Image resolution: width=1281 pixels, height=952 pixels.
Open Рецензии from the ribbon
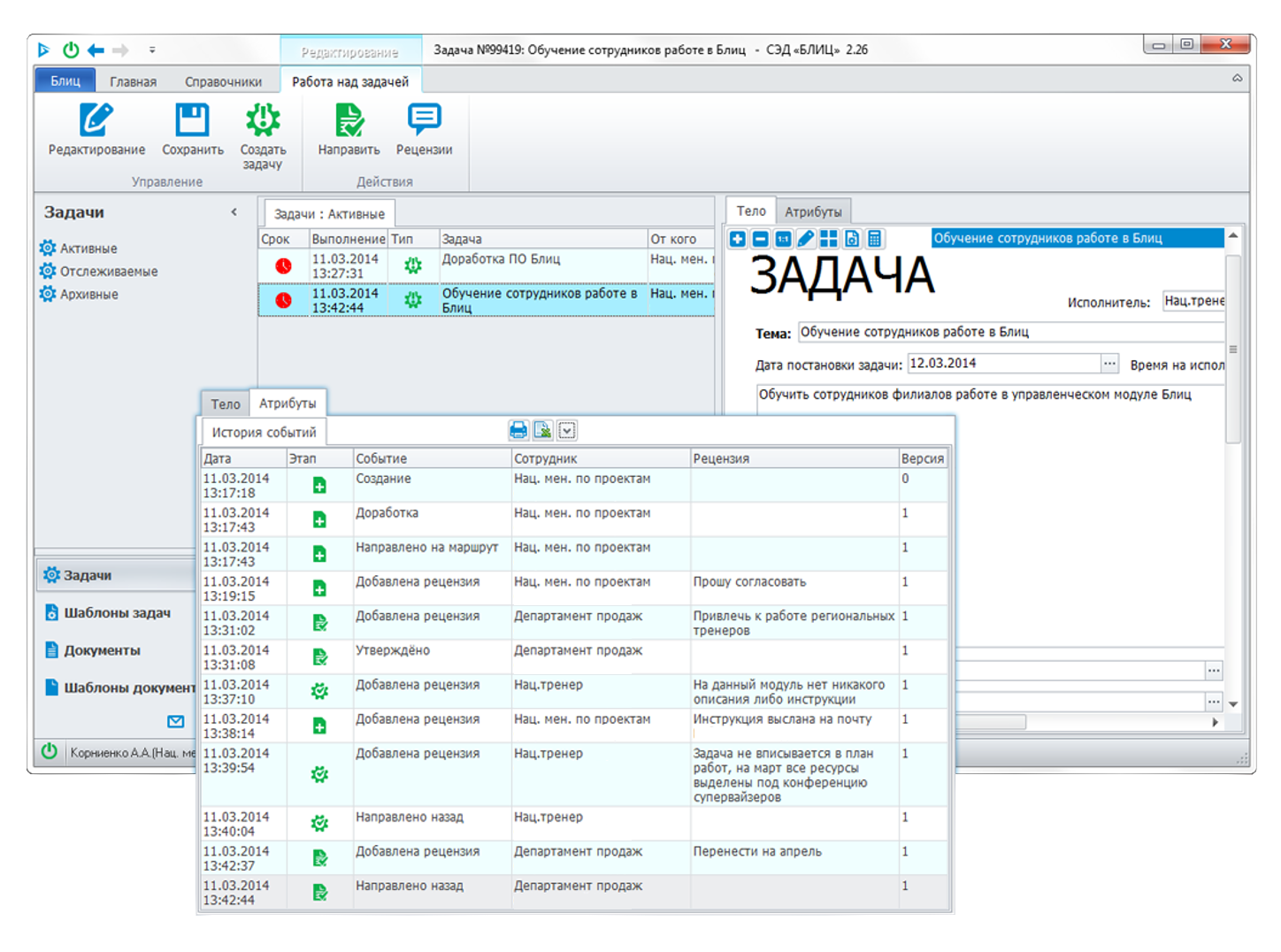(424, 121)
